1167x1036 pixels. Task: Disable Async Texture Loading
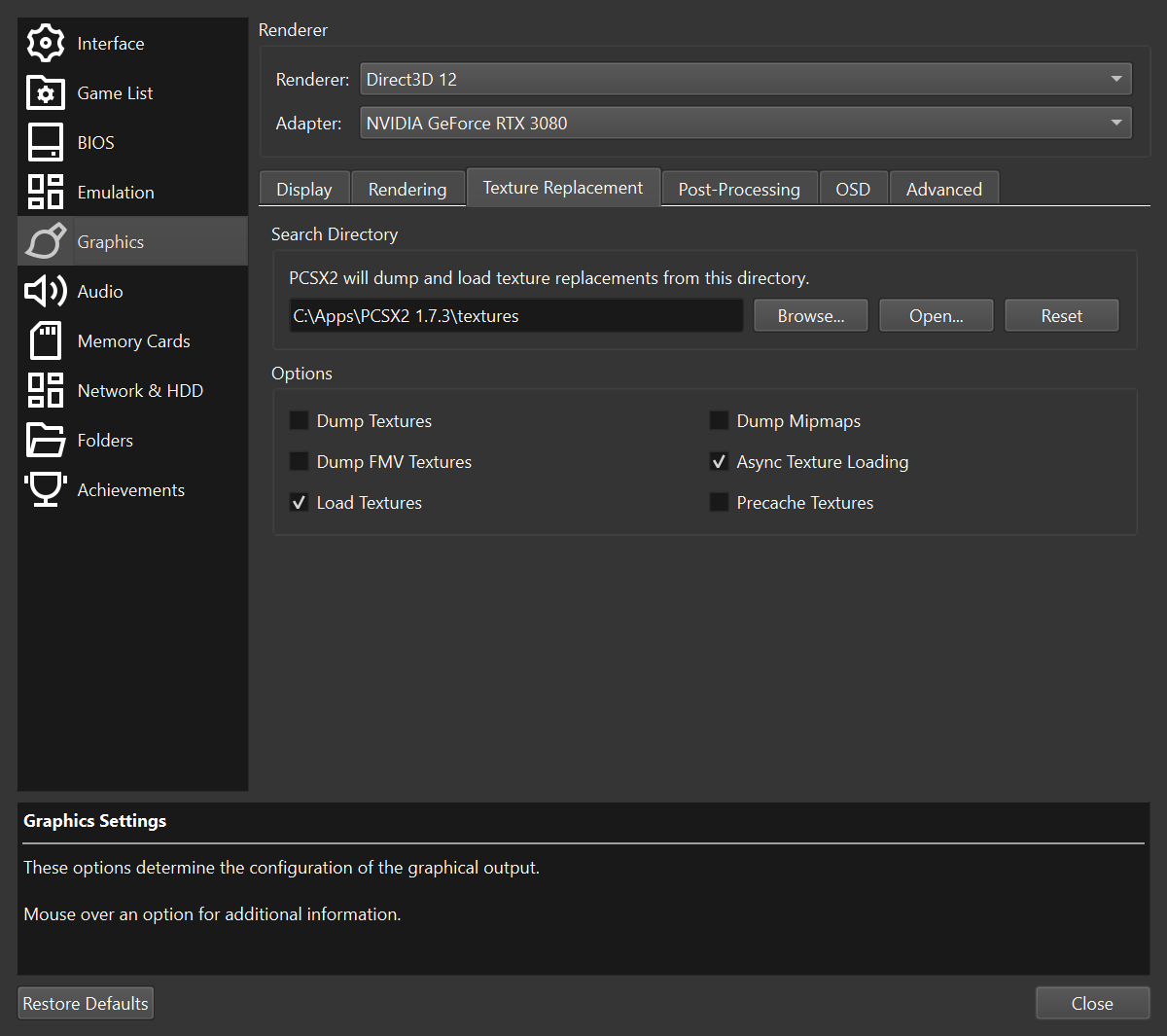pos(719,461)
